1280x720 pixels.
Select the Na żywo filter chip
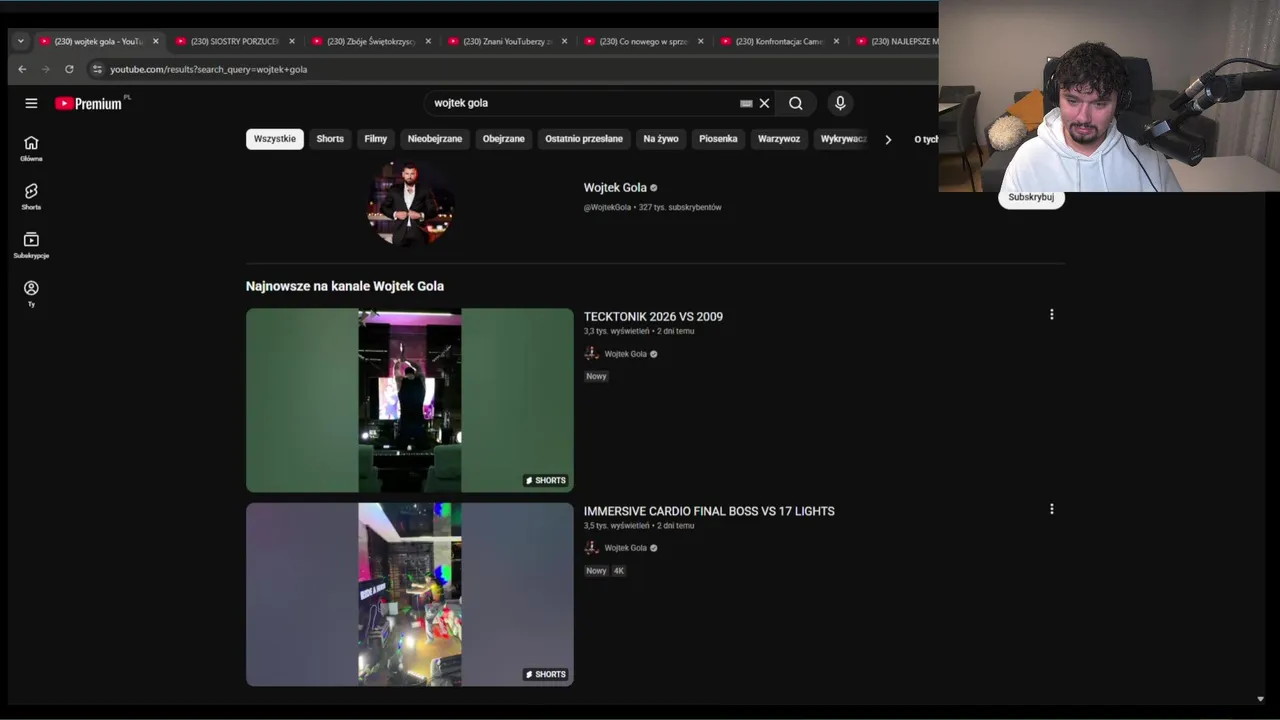661,139
